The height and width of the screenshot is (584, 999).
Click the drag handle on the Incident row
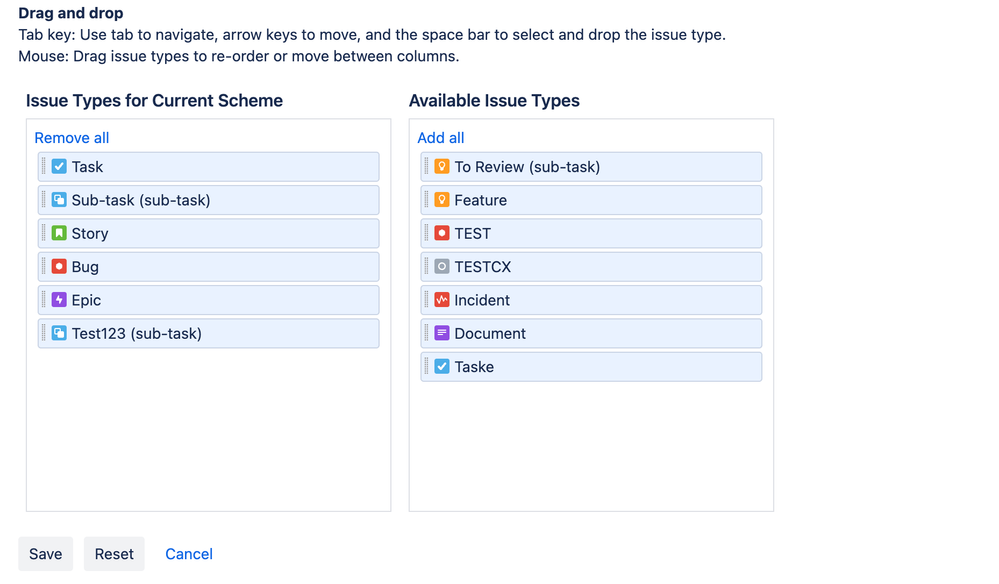tap(424, 300)
